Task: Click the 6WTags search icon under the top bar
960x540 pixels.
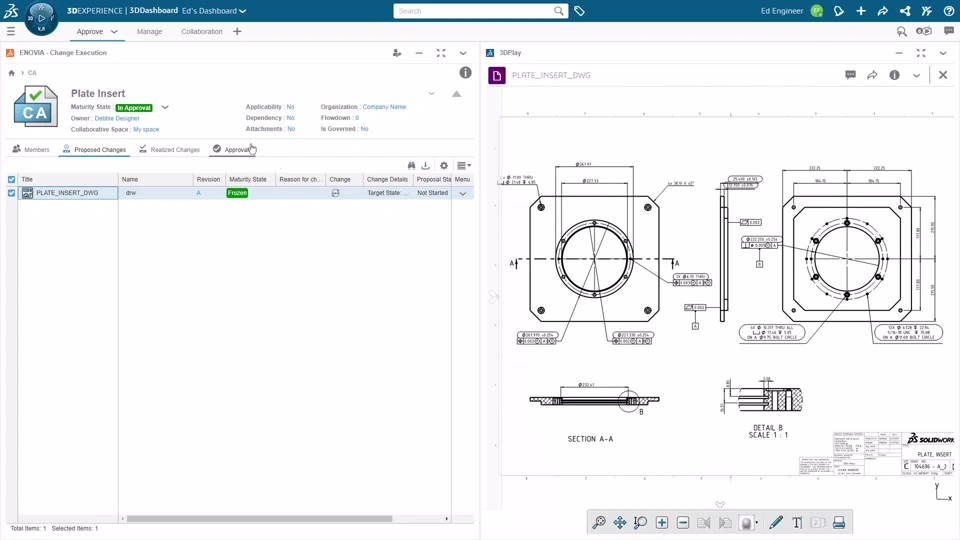Action: click(x=902, y=31)
